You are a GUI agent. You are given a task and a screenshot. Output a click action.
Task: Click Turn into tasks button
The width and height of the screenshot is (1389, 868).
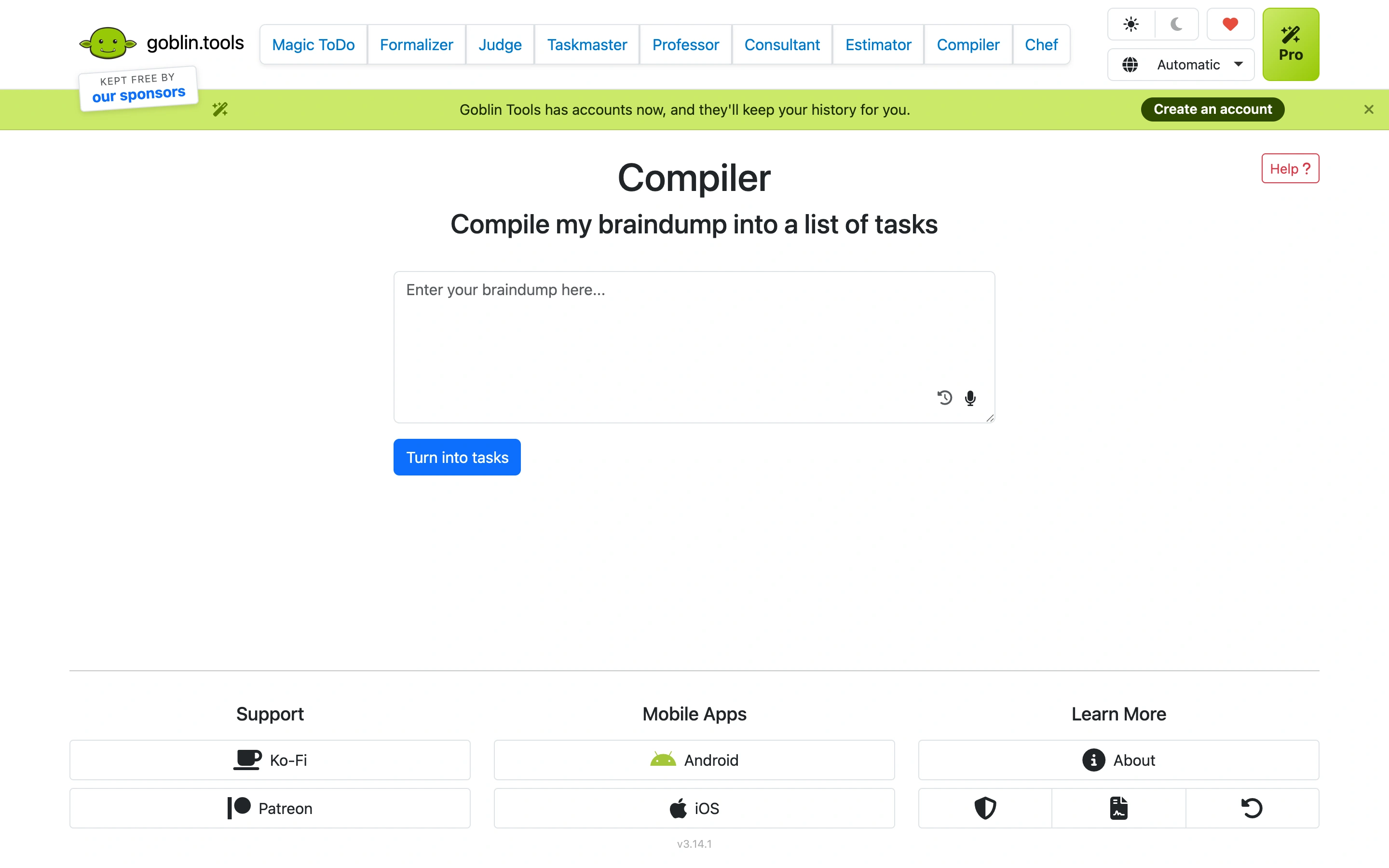(x=457, y=457)
